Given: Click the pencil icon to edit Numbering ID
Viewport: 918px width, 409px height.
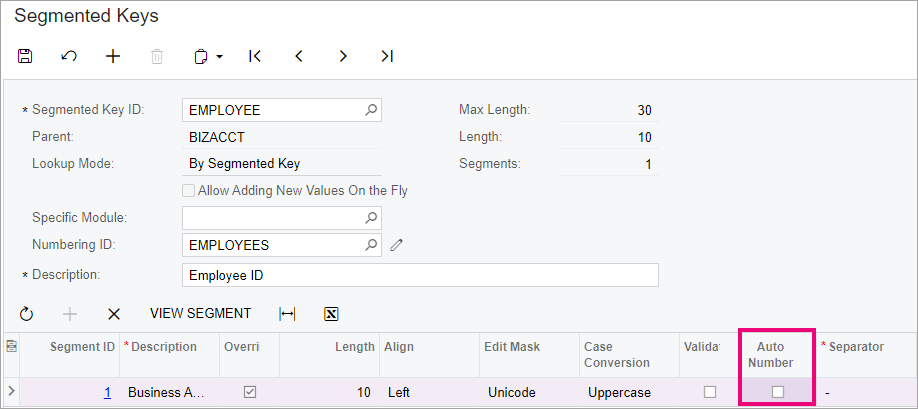Looking at the screenshot, I should 396,245.
